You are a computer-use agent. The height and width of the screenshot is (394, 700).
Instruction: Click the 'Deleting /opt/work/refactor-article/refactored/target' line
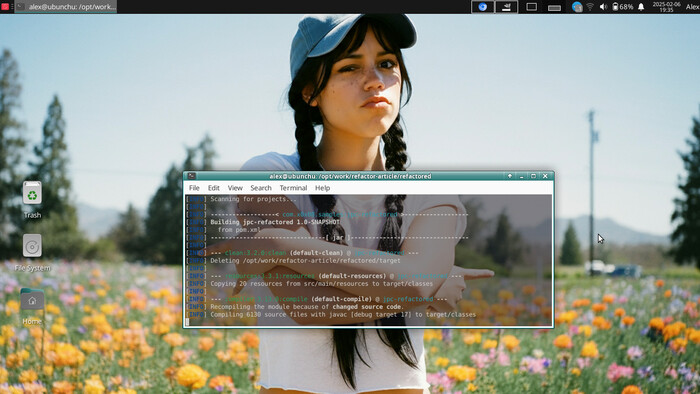pos(305,261)
